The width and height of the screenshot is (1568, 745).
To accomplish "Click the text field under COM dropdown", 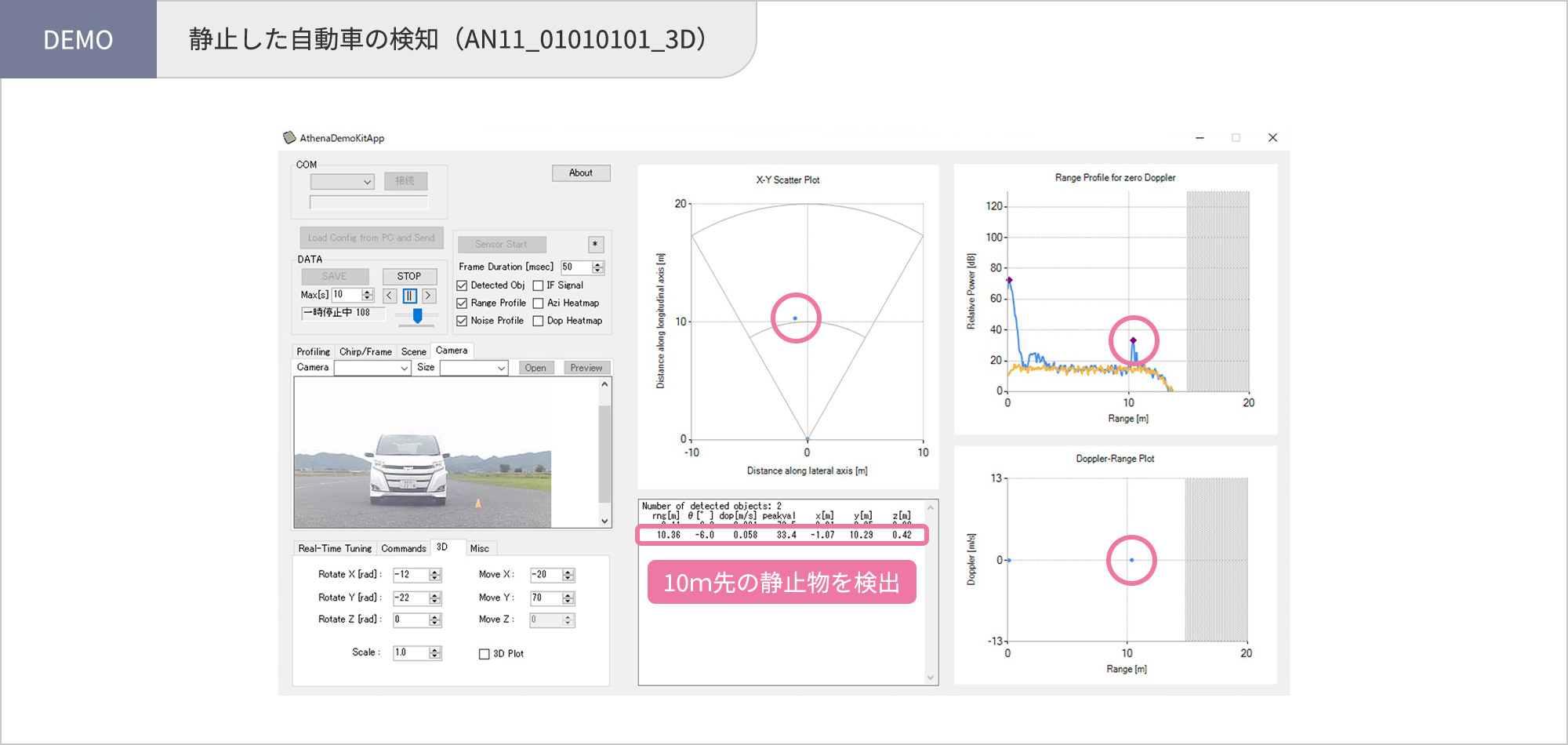I will tap(369, 202).
